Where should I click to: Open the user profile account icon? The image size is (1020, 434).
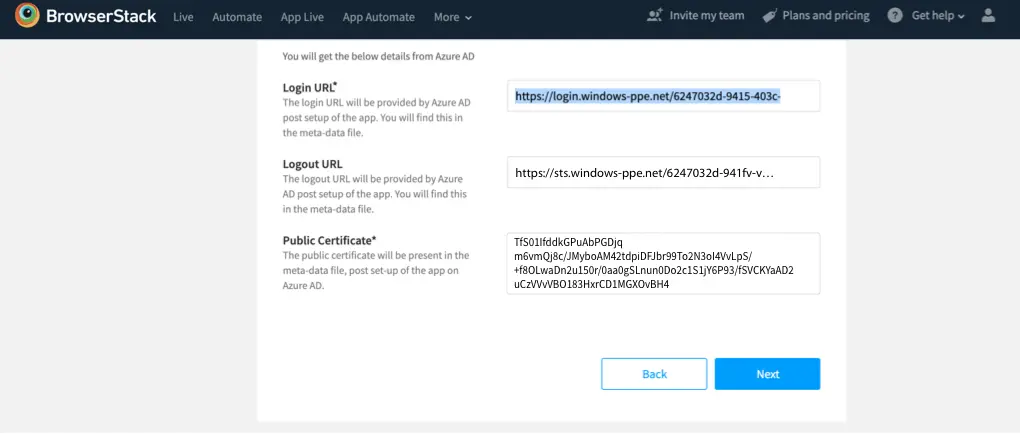(x=989, y=16)
